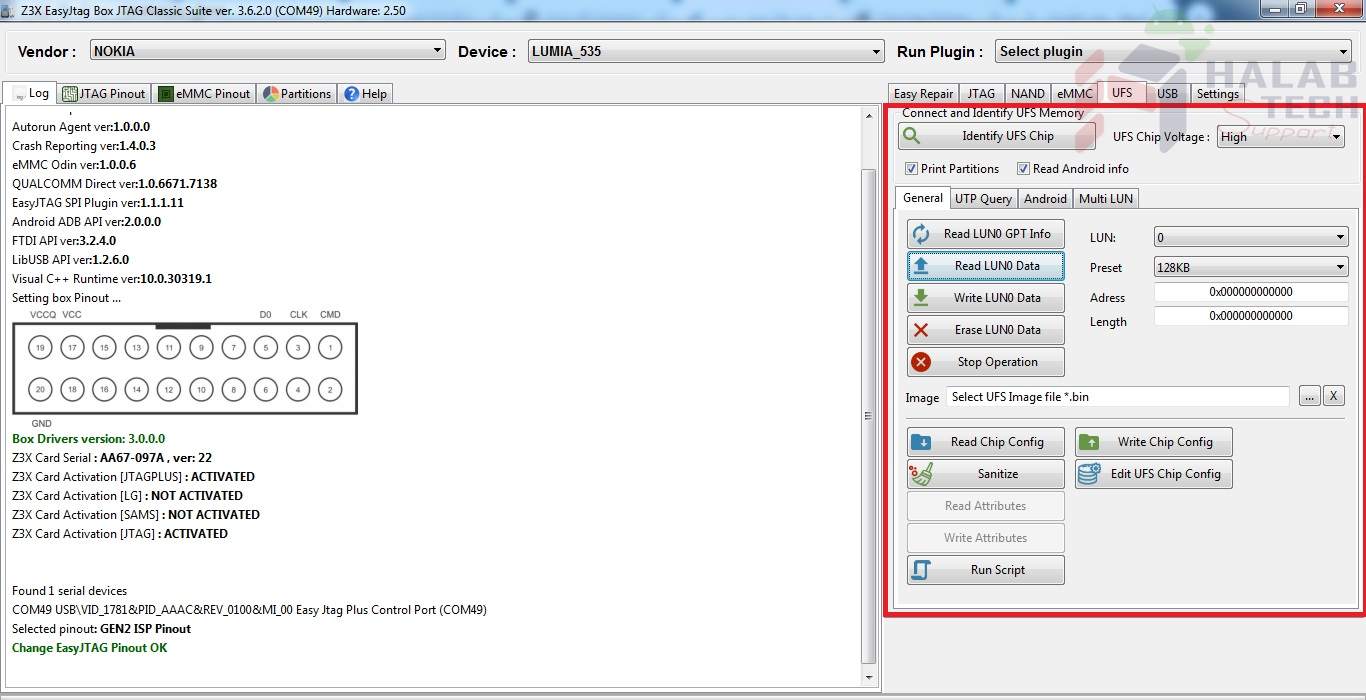Click pin 1 in the pinout diagram

pyautogui.click(x=329, y=348)
